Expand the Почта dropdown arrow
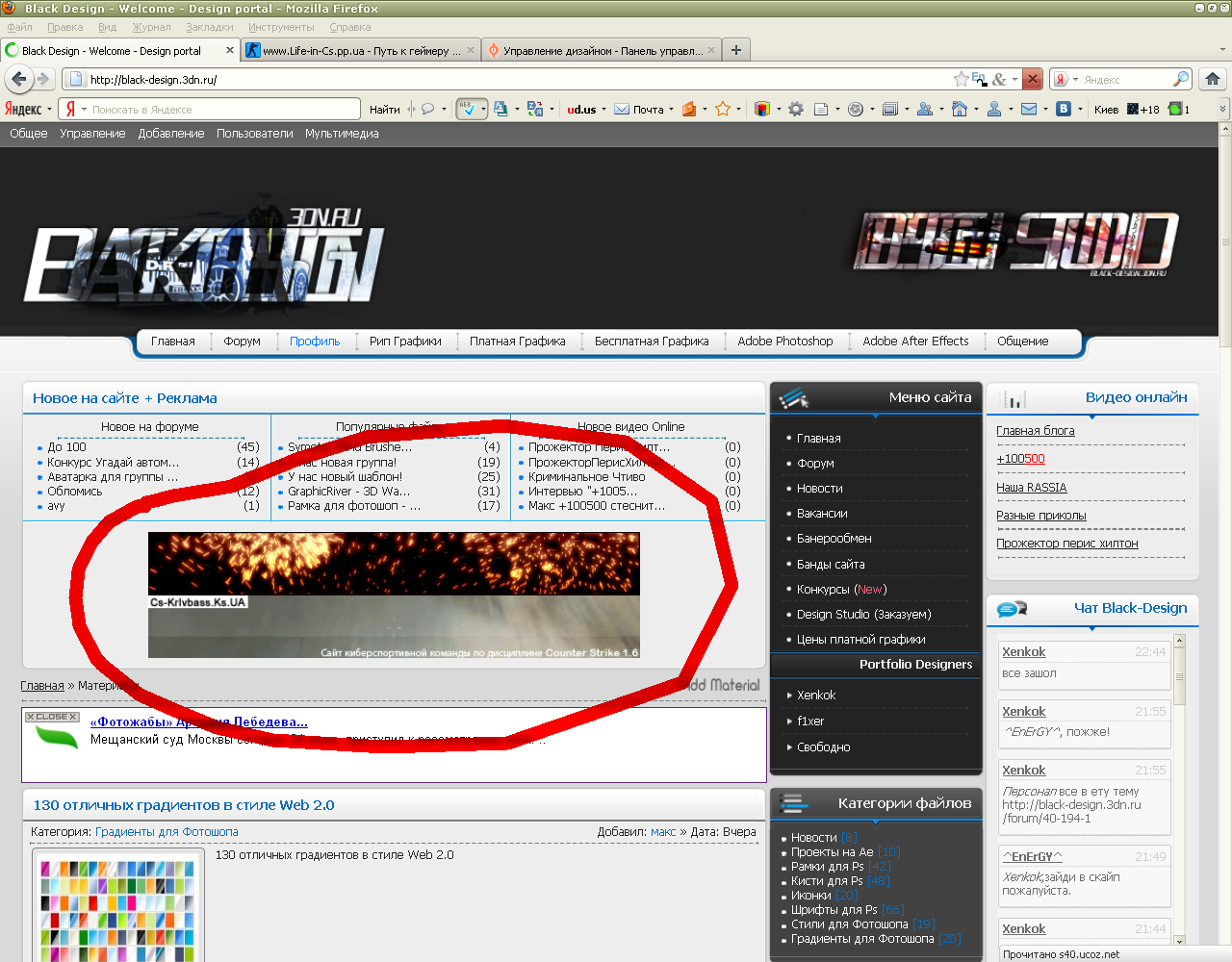The height and width of the screenshot is (962, 1232). [671, 109]
